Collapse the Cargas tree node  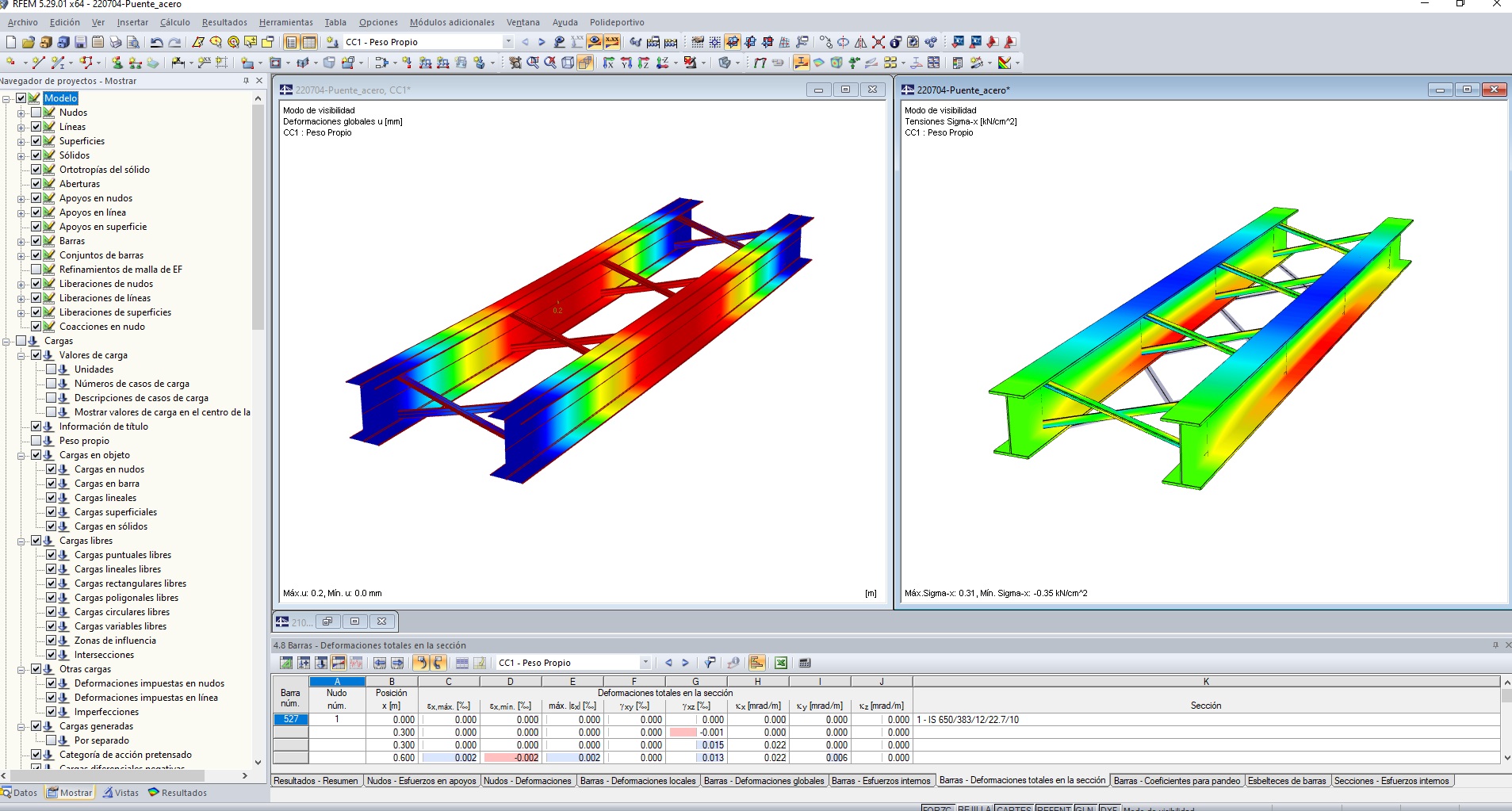(x=6, y=341)
